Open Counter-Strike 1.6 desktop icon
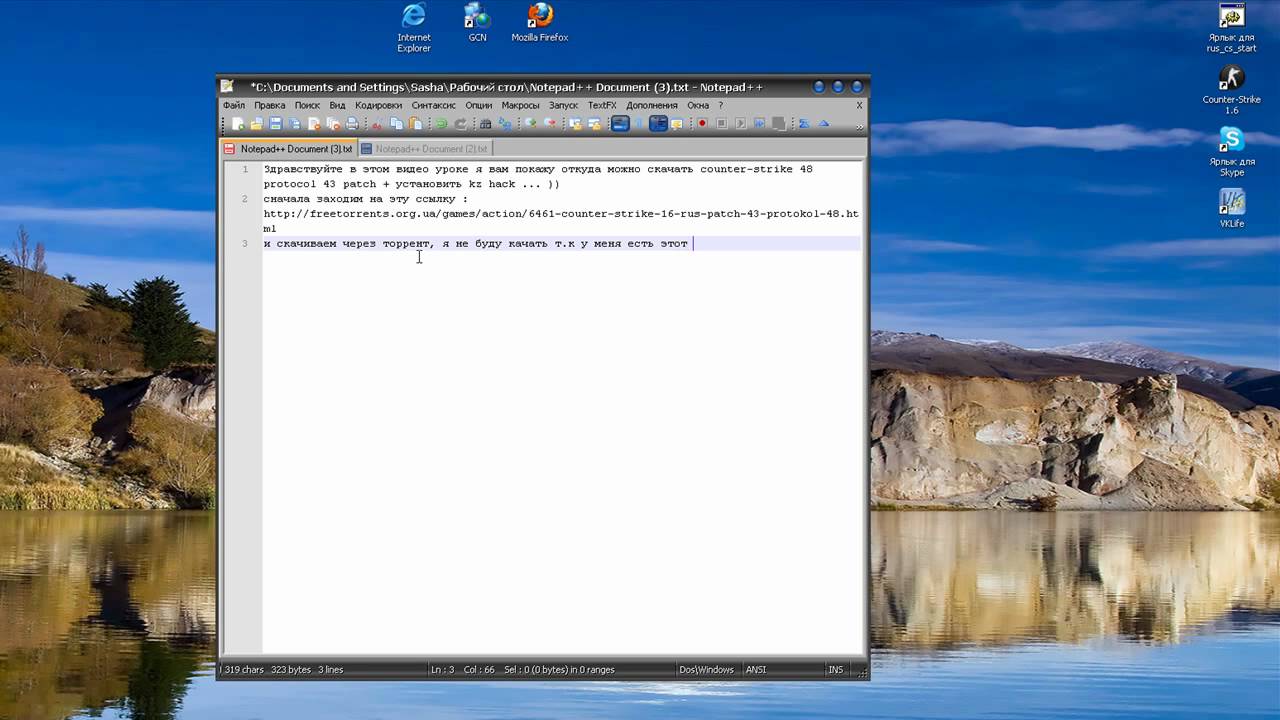This screenshot has width=1280, height=720. 1231,90
